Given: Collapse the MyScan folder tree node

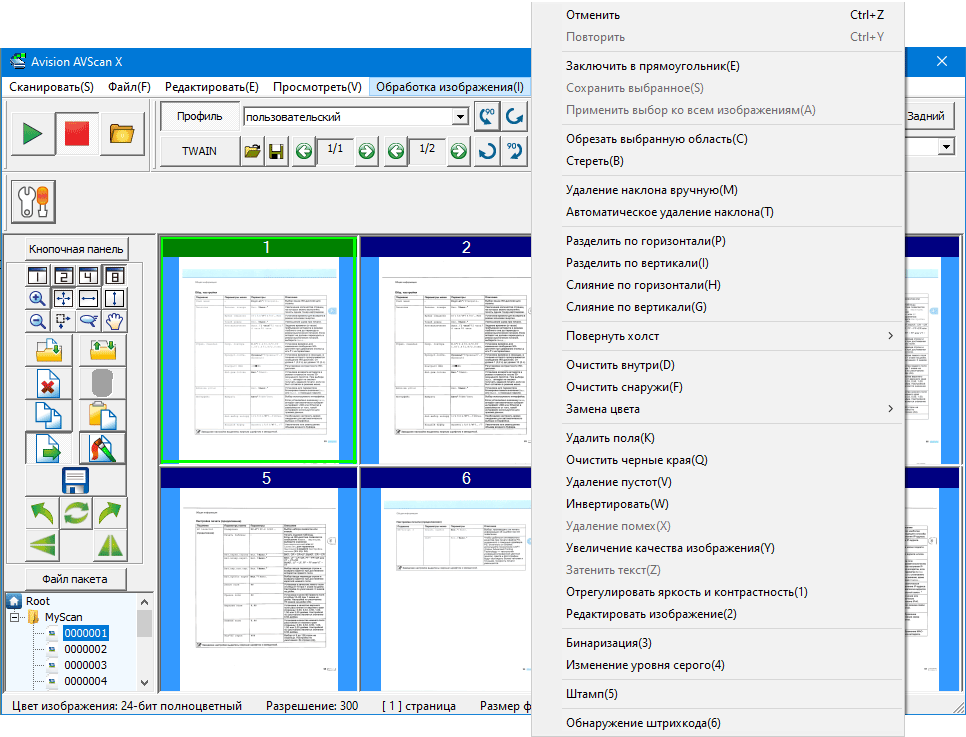Looking at the screenshot, I should point(14,617).
